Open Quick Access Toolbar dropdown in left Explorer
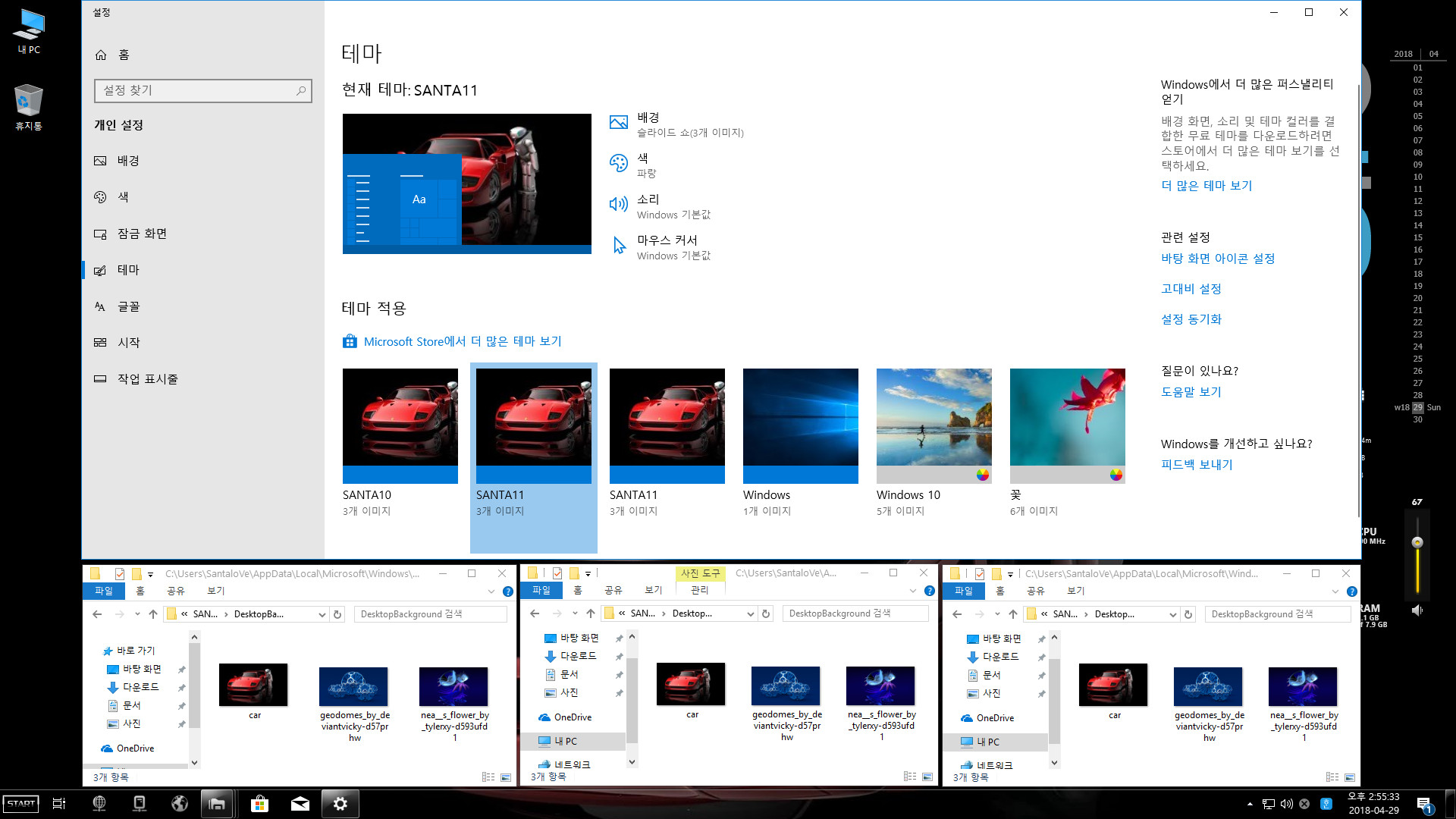1456x819 pixels. click(150, 574)
